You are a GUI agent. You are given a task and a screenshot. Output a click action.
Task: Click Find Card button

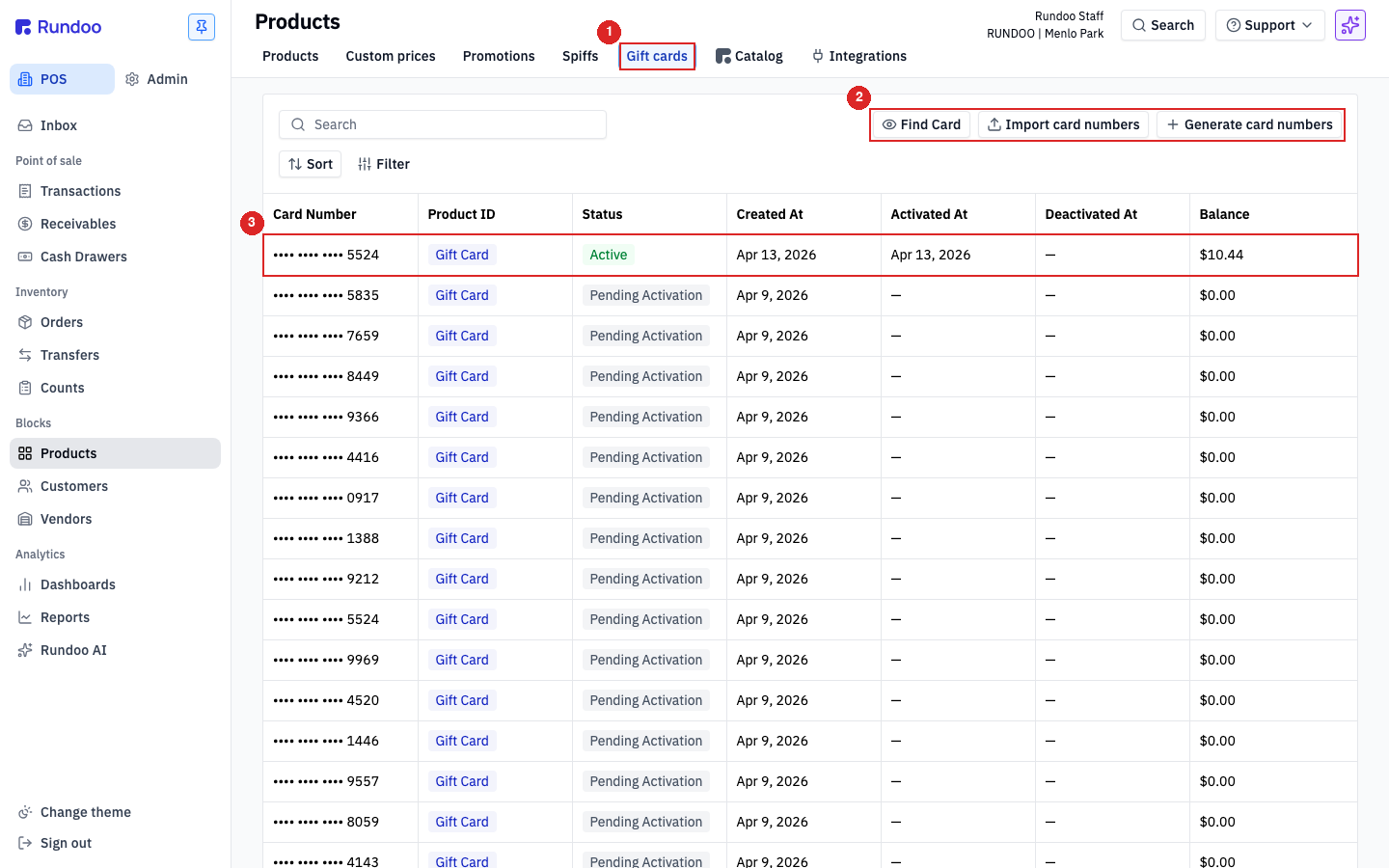pyautogui.click(x=921, y=124)
